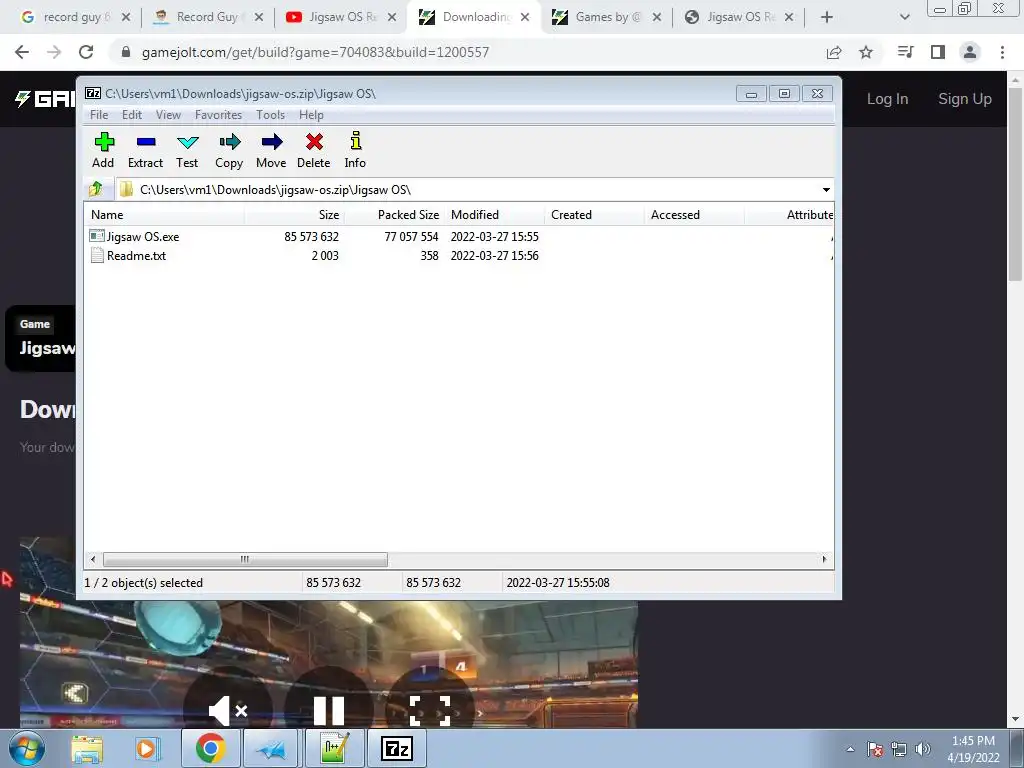The image size is (1024, 768).
Task: Select the Readme.txt file icon
Action: point(97,255)
